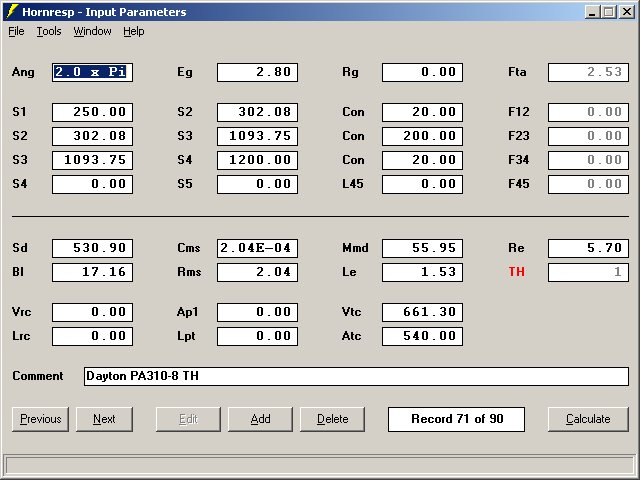The width and height of the screenshot is (640, 480).
Task: Click the S4 field showing 1200.00
Action: tap(257, 160)
